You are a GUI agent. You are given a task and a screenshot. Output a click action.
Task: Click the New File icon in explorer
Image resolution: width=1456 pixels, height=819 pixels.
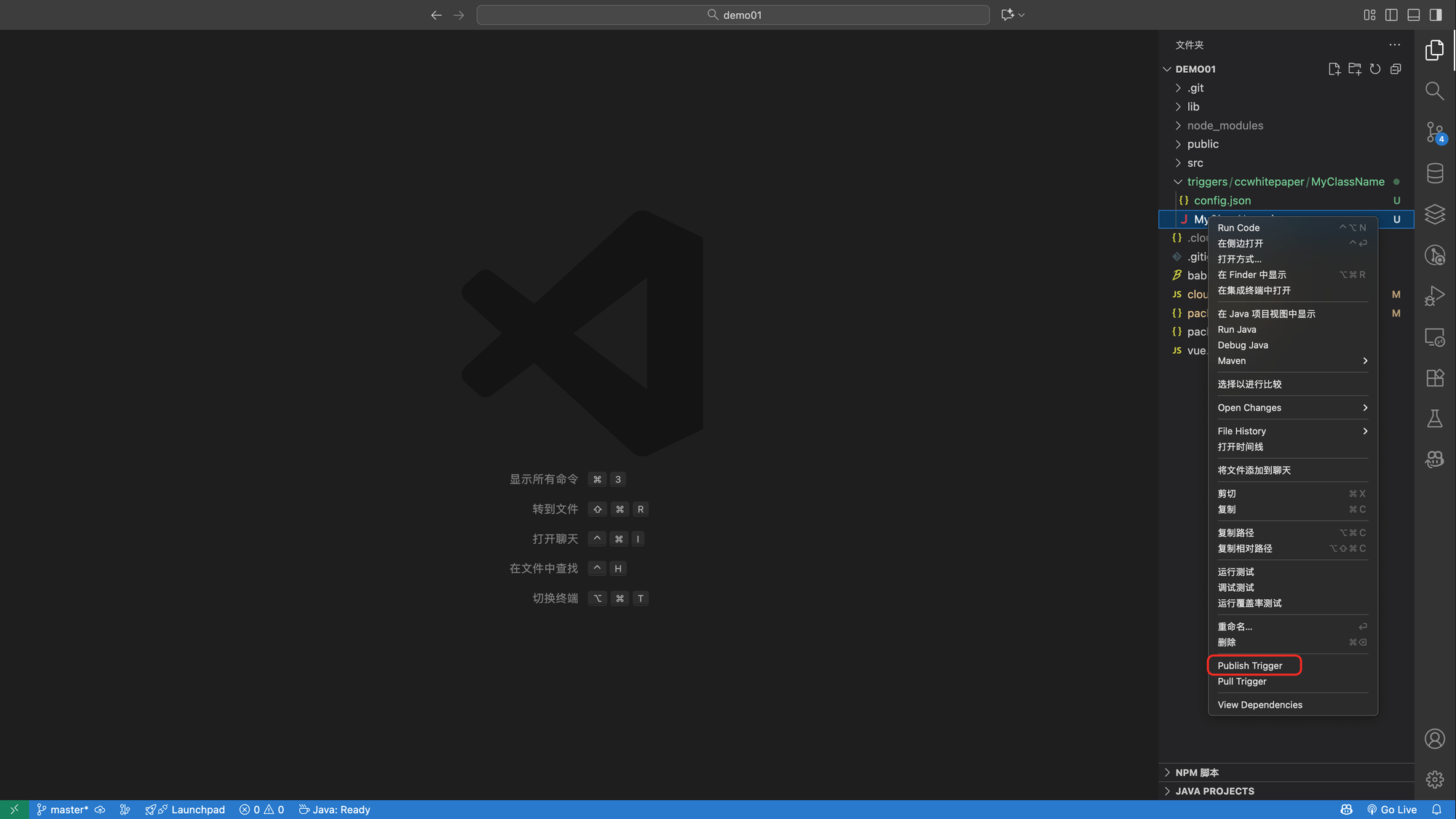click(1334, 69)
